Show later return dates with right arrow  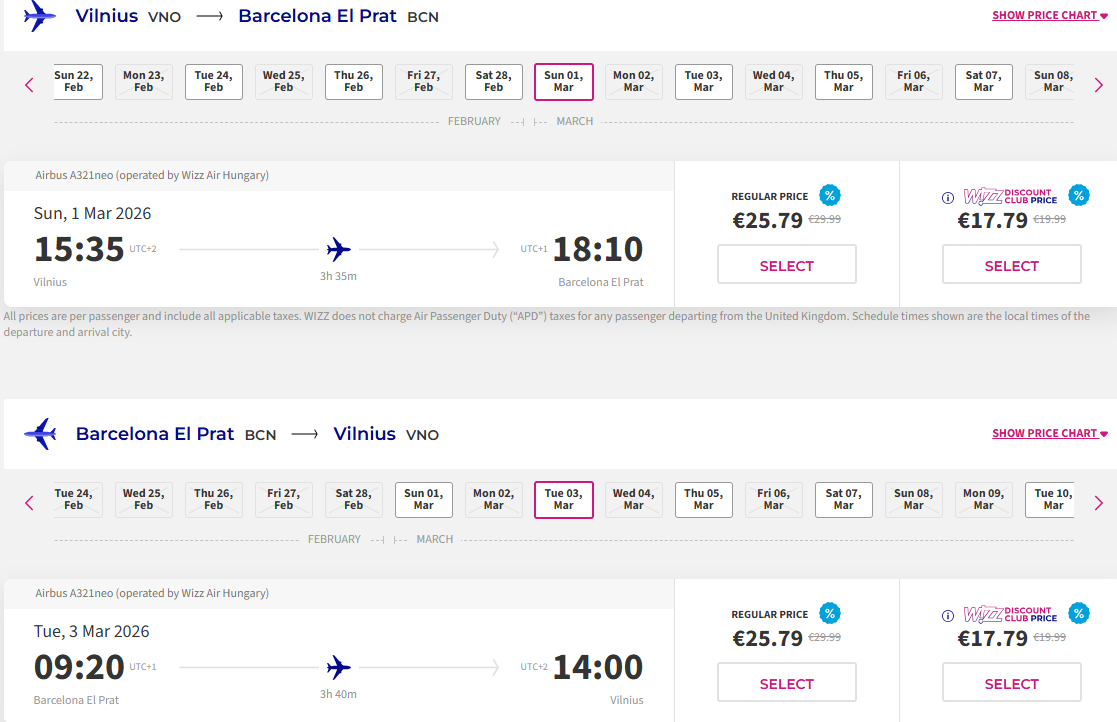pyautogui.click(x=1098, y=503)
